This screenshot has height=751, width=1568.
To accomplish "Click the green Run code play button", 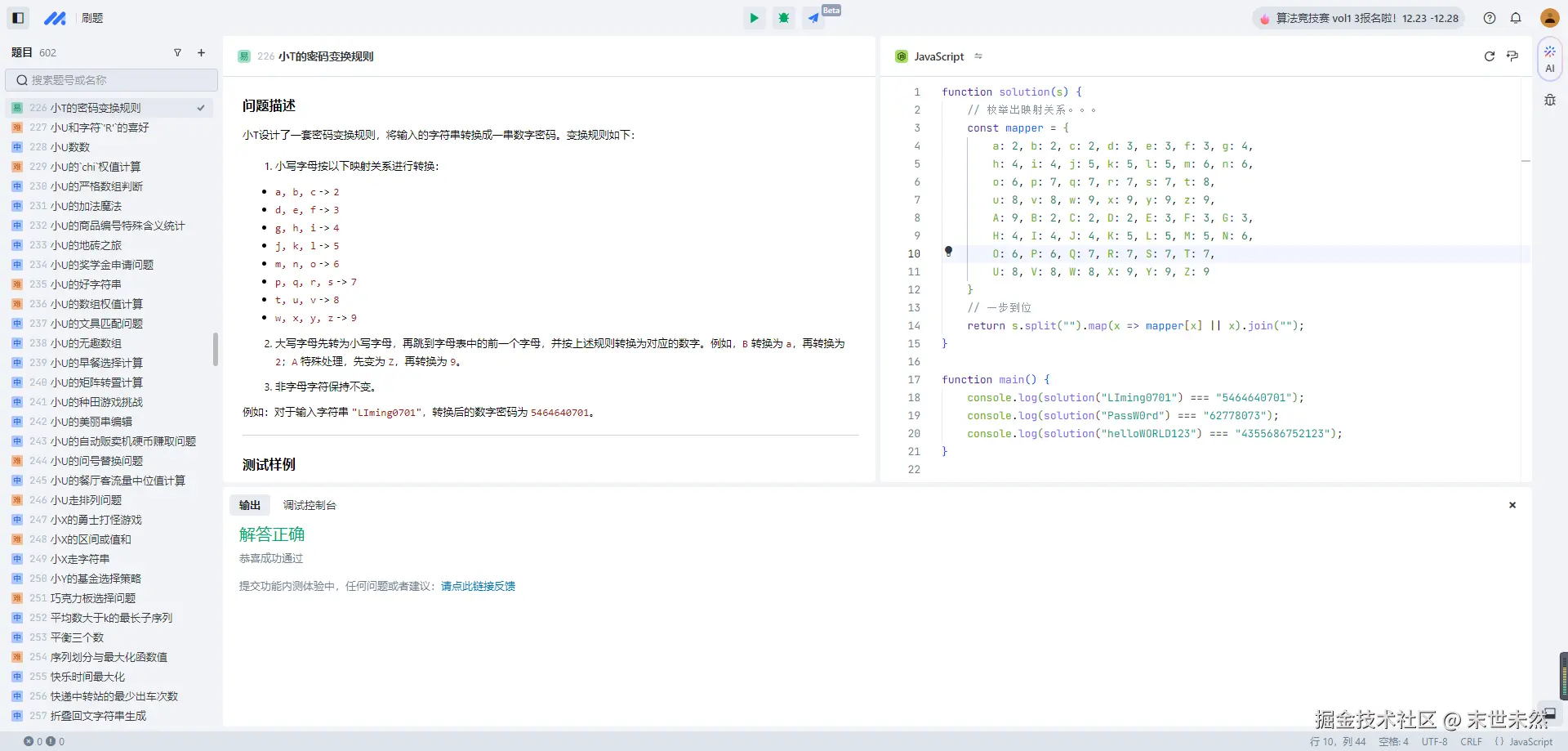I will 754,18.
